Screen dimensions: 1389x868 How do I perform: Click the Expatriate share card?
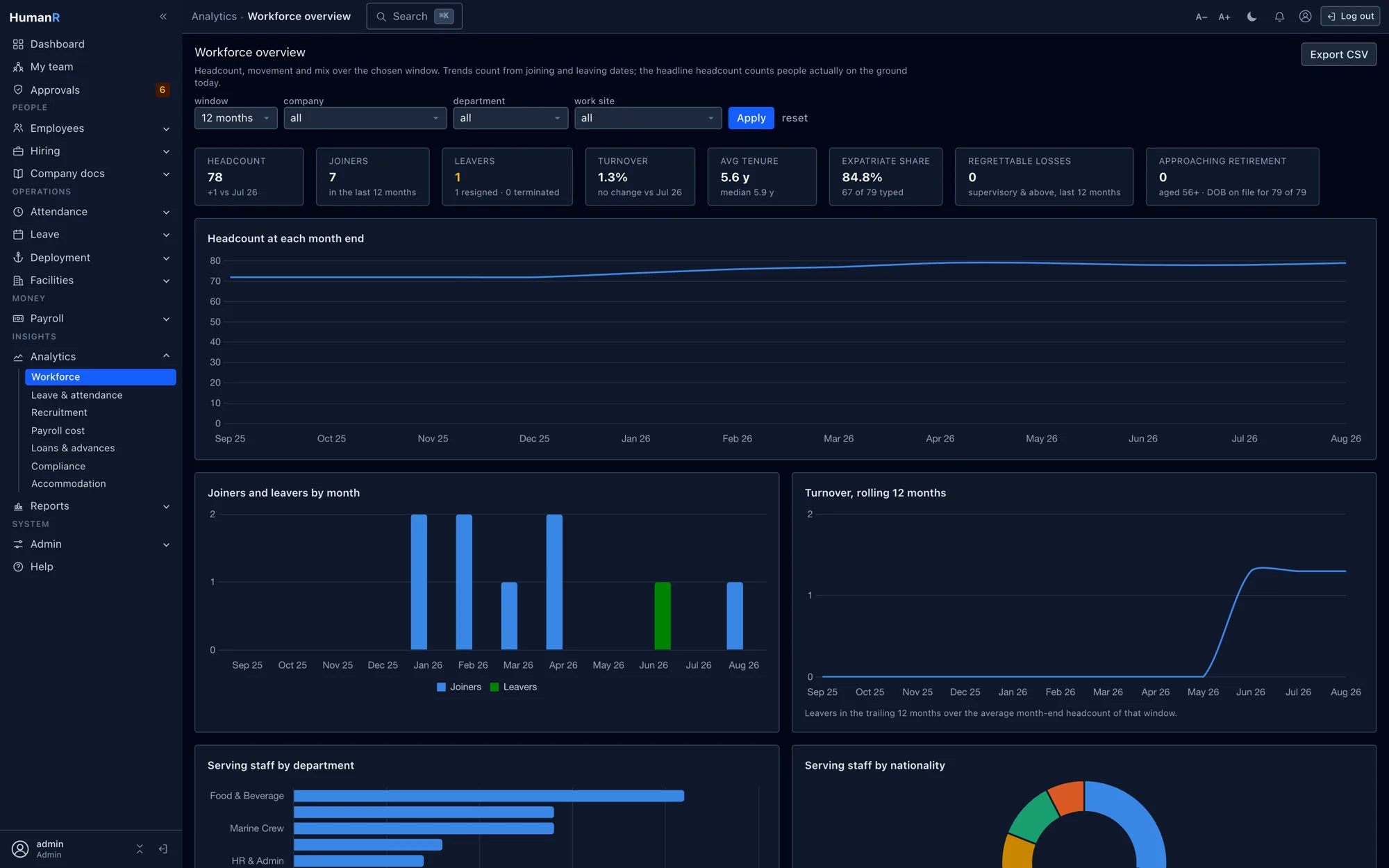[x=885, y=176]
